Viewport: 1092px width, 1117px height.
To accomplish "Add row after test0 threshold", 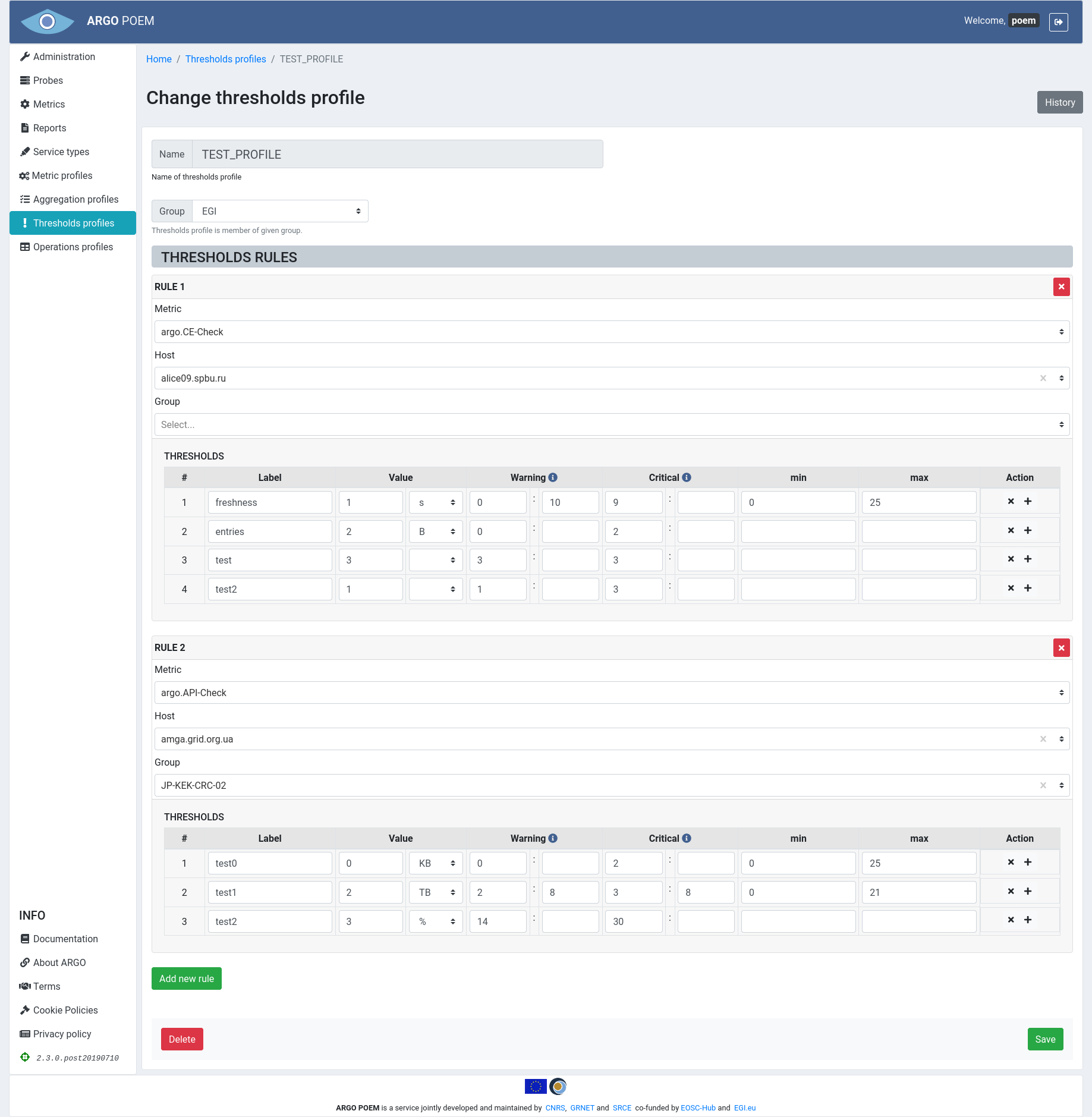I will (1028, 862).
